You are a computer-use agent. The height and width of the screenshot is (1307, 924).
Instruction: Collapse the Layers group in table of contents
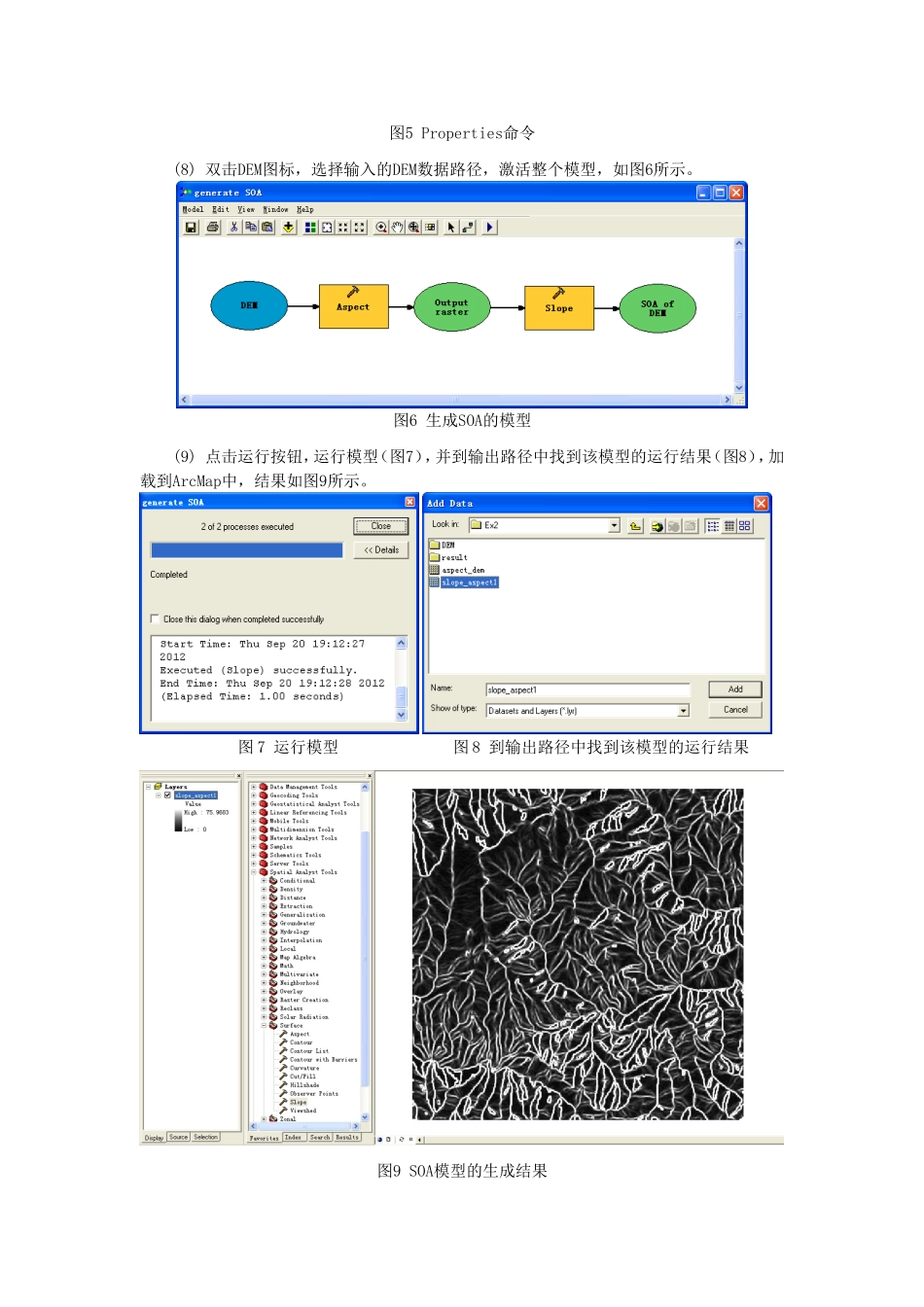[x=148, y=787]
